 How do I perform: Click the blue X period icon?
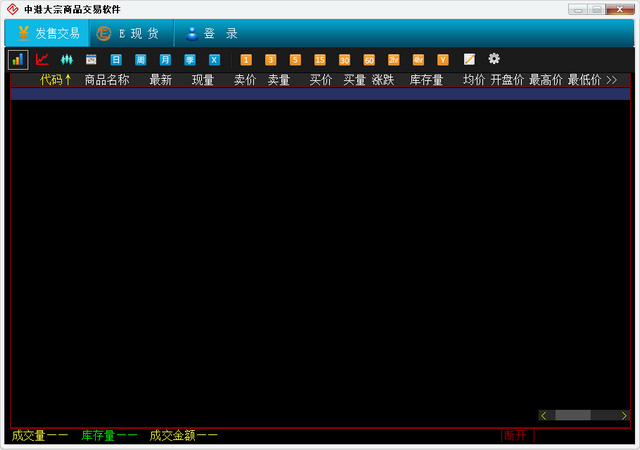coord(214,60)
